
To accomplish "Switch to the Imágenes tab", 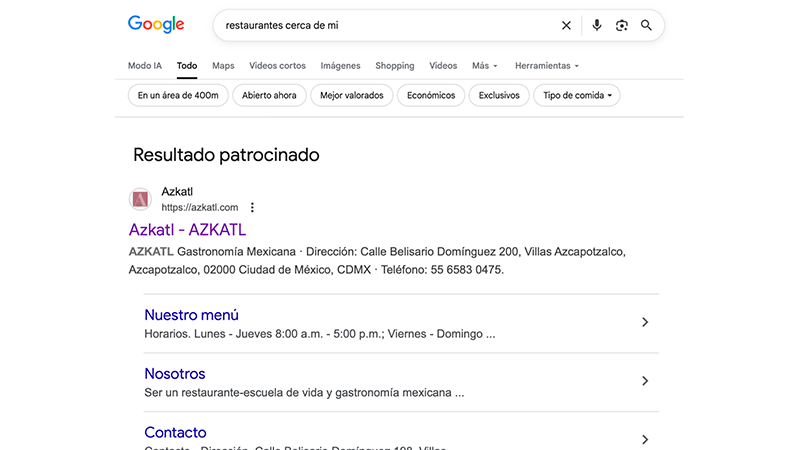I will pyautogui.click(x=340, y=66).
